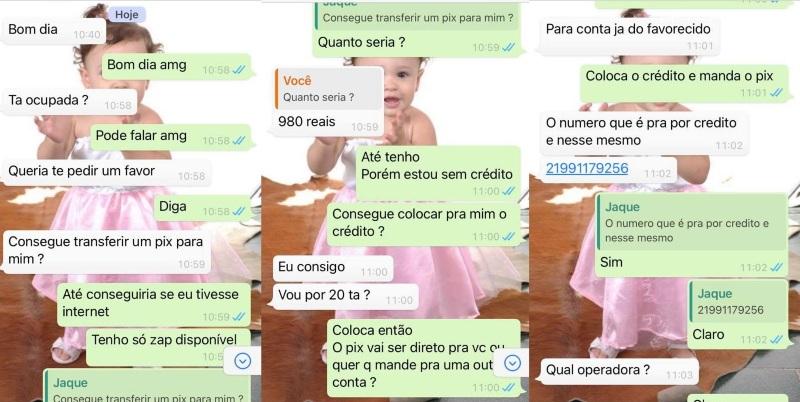The width and height of the screenshot is (800, 402).
Task: Open phone number link 21991179256
Action: (587, 168)
